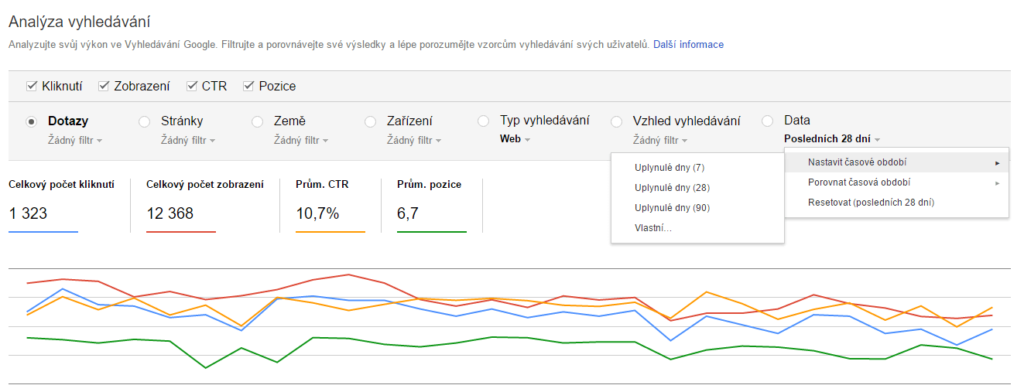The image size is (1024, 392).
Task: Toggle the Zobrazení checkbox
Action: (x=103, y=86)
